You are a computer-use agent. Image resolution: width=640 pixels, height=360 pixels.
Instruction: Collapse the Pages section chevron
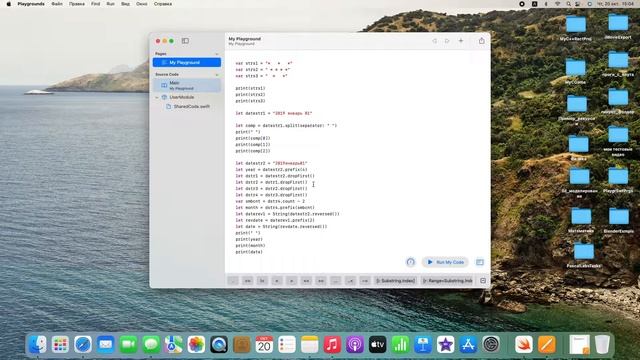(x=217, y=54)
